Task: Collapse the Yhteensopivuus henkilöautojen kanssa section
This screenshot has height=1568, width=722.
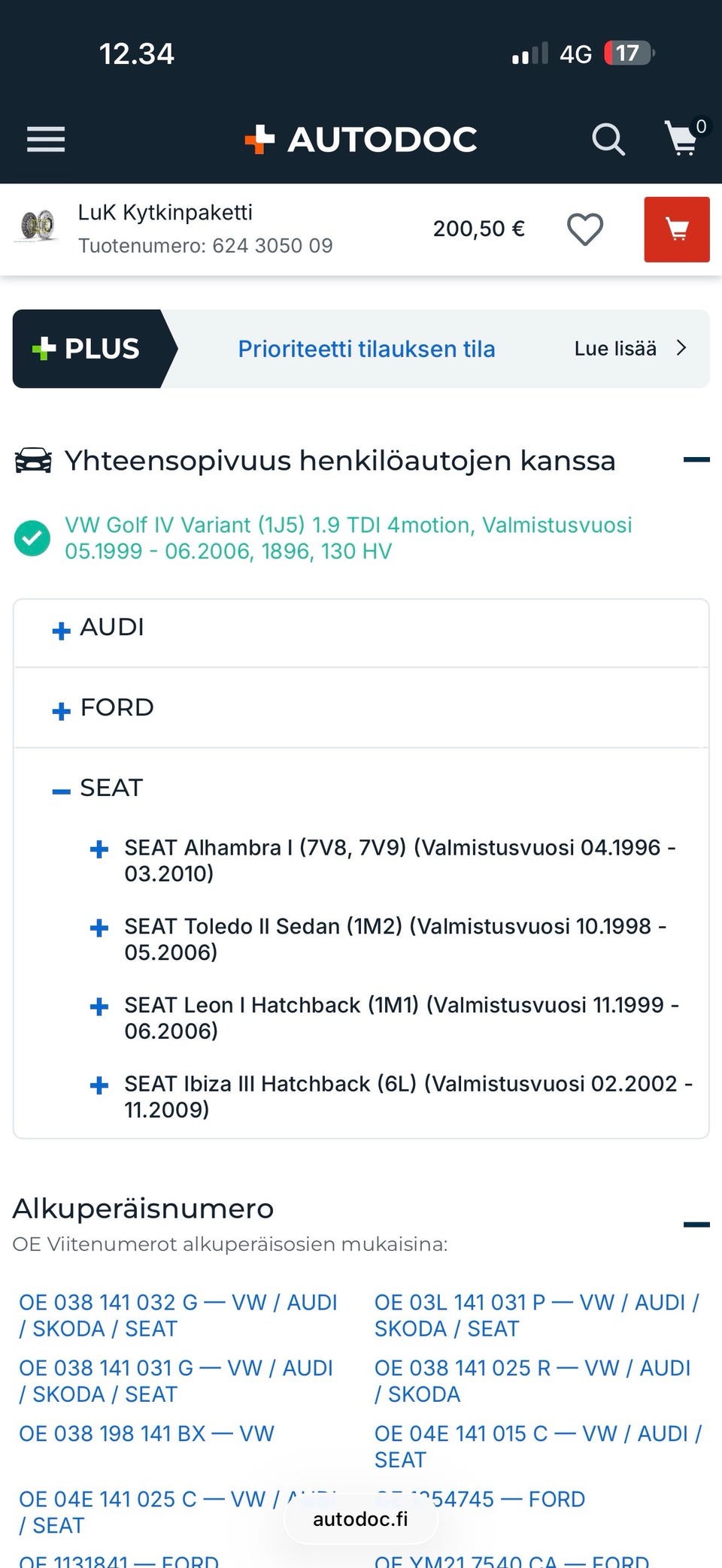Action: tap(696, 460)
